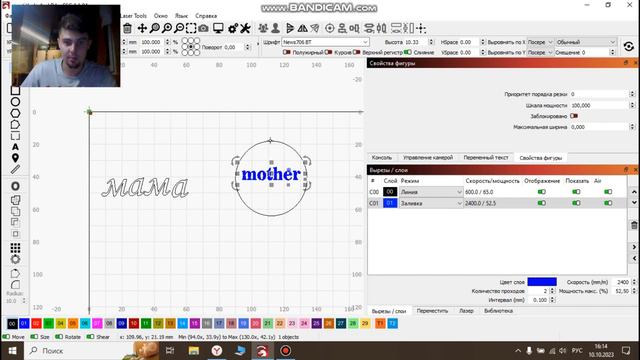Switch to the Консоль tab
Image resolution: width=640 pixels, height=360 pixels.
click(x=382, y=158)
